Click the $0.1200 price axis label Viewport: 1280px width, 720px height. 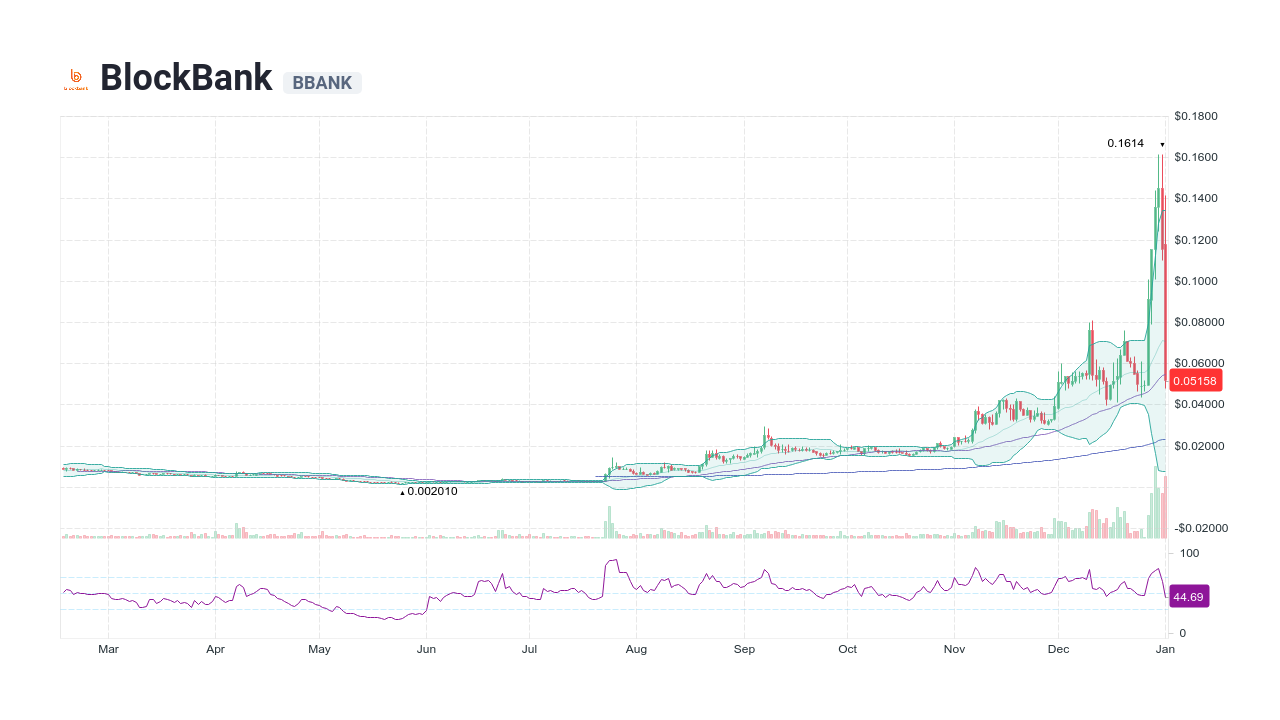point(1196,240)
